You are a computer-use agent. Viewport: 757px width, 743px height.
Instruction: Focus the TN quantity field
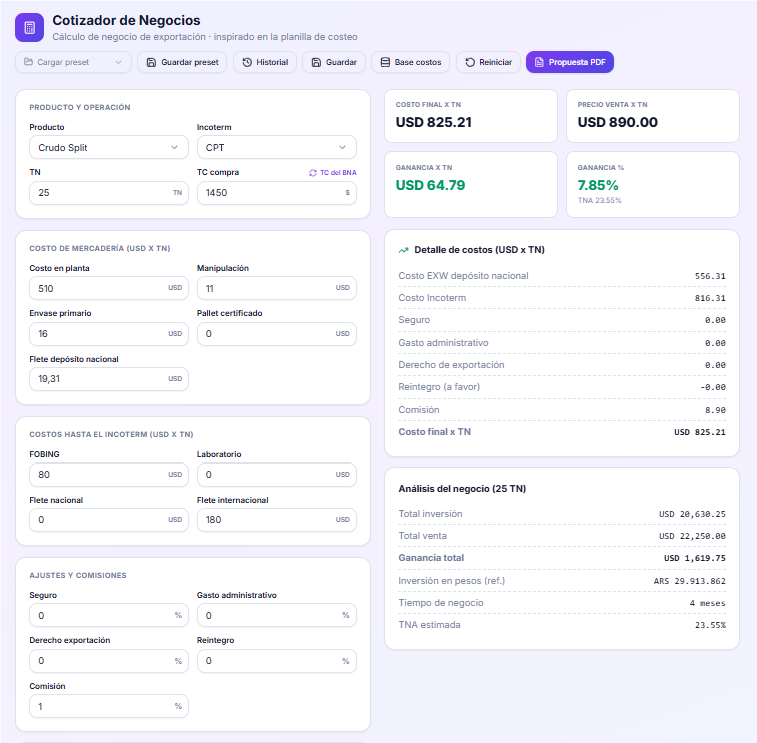[109, 193]
